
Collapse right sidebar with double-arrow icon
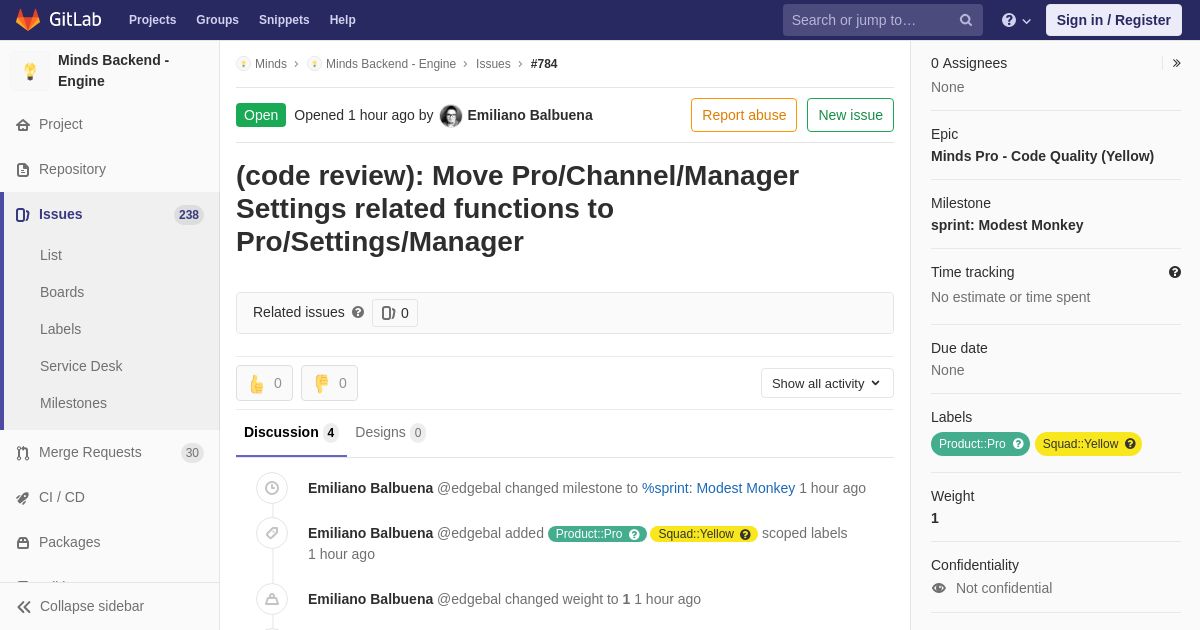tap(1176, 63)
